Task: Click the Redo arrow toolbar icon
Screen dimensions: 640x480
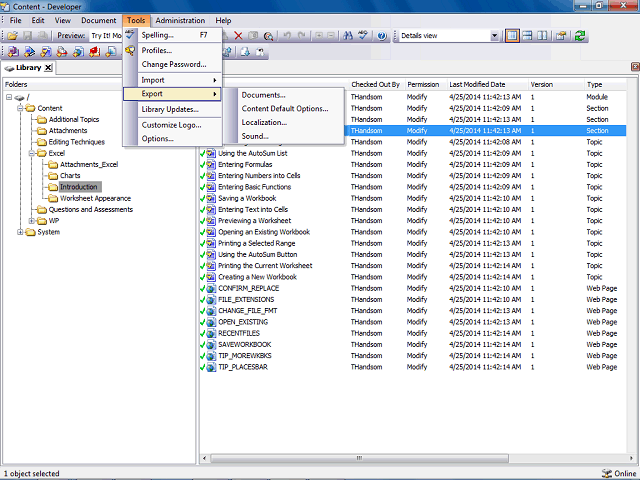Action: click(x=302, y=36)
